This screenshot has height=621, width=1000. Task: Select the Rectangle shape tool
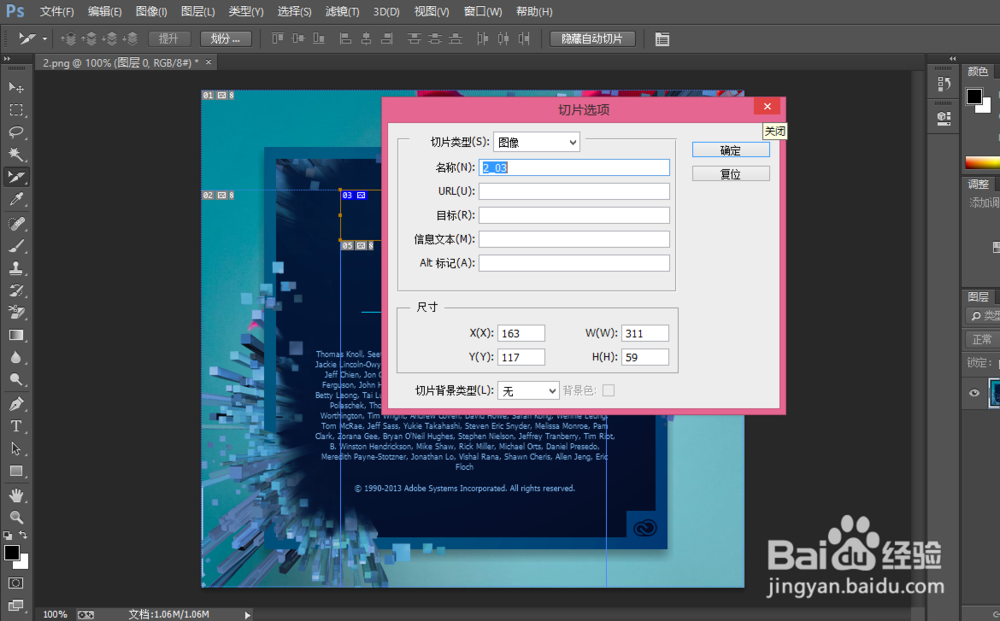click(x=16, y=471)
